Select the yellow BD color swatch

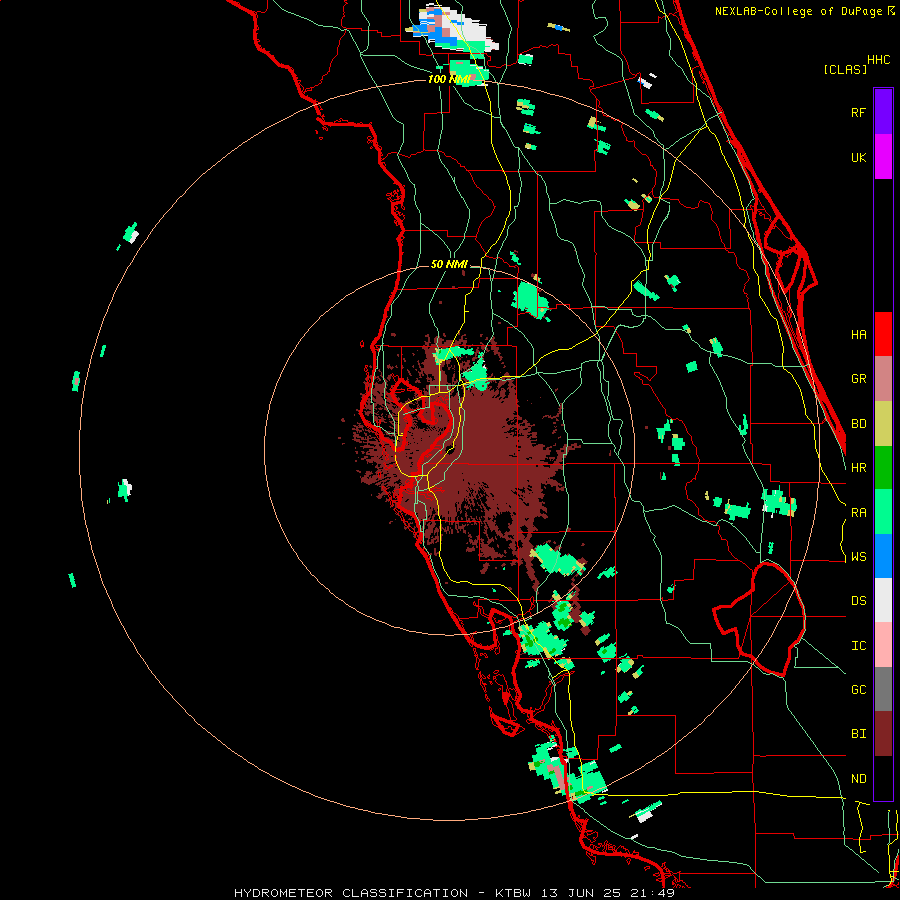(x=883, y=424)
